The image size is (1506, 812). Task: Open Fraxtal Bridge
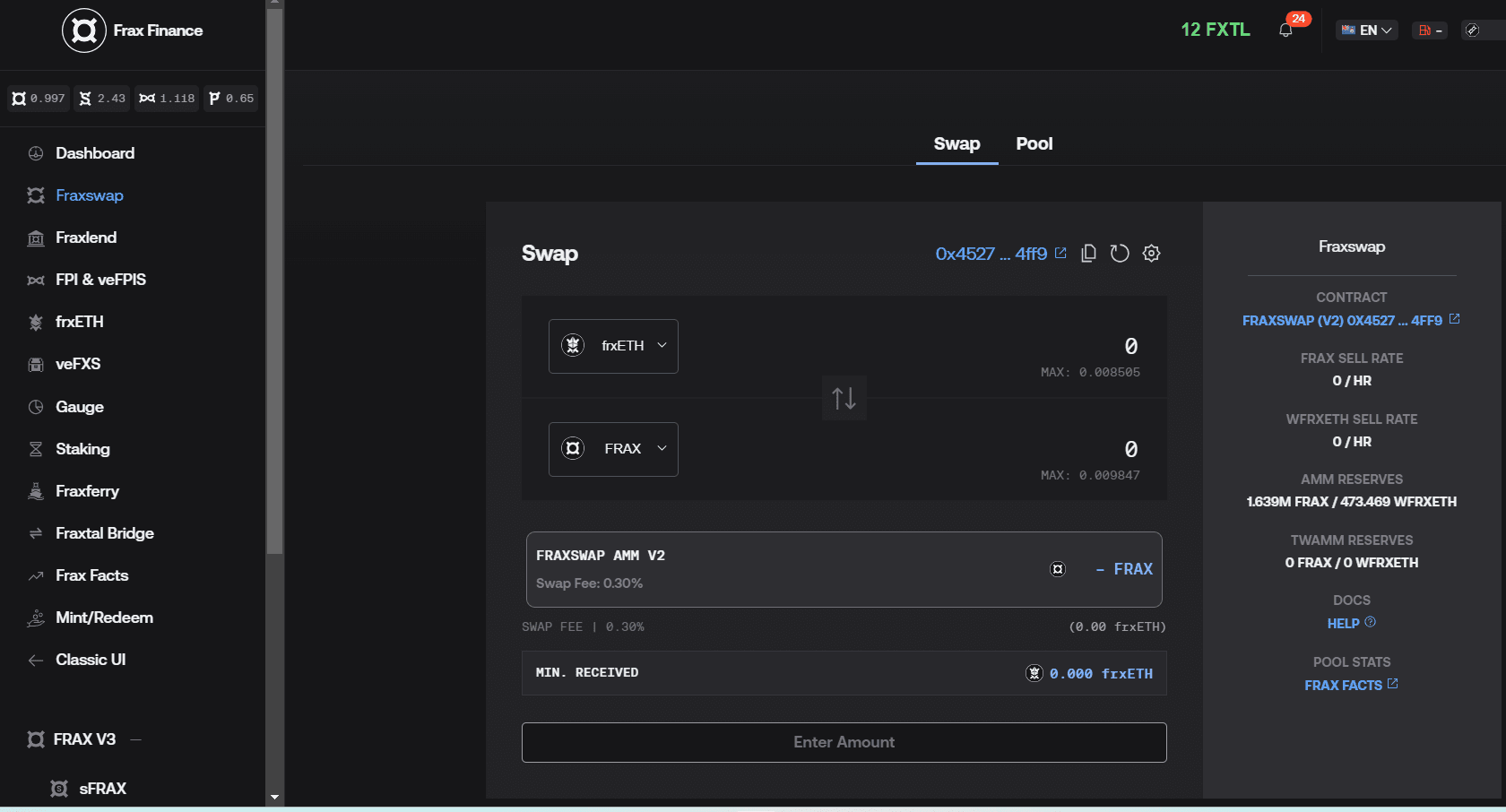(105, 533)
